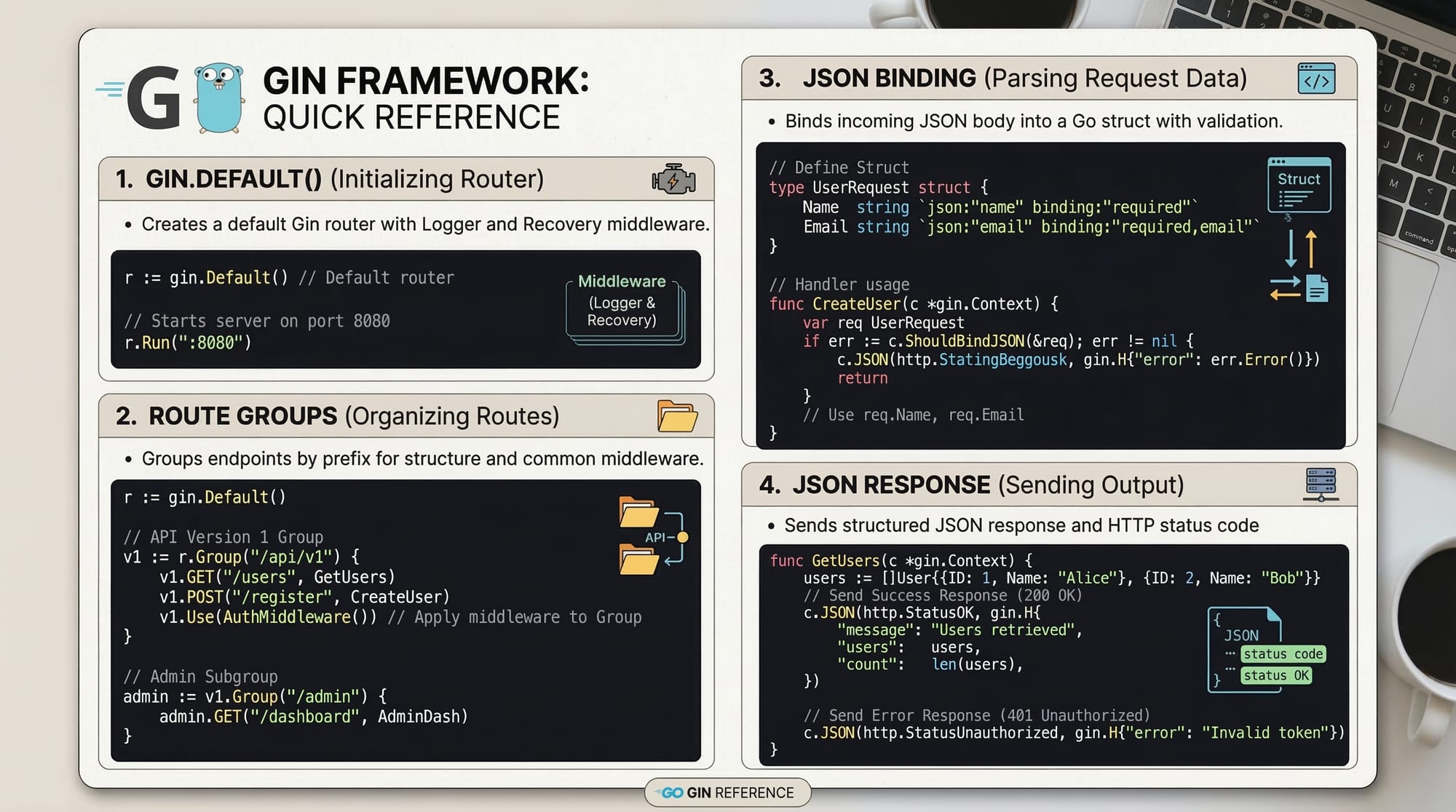Click the Go gopher mascot icon
This screenshot has height=812, width=1456.
tap(218, 98)
